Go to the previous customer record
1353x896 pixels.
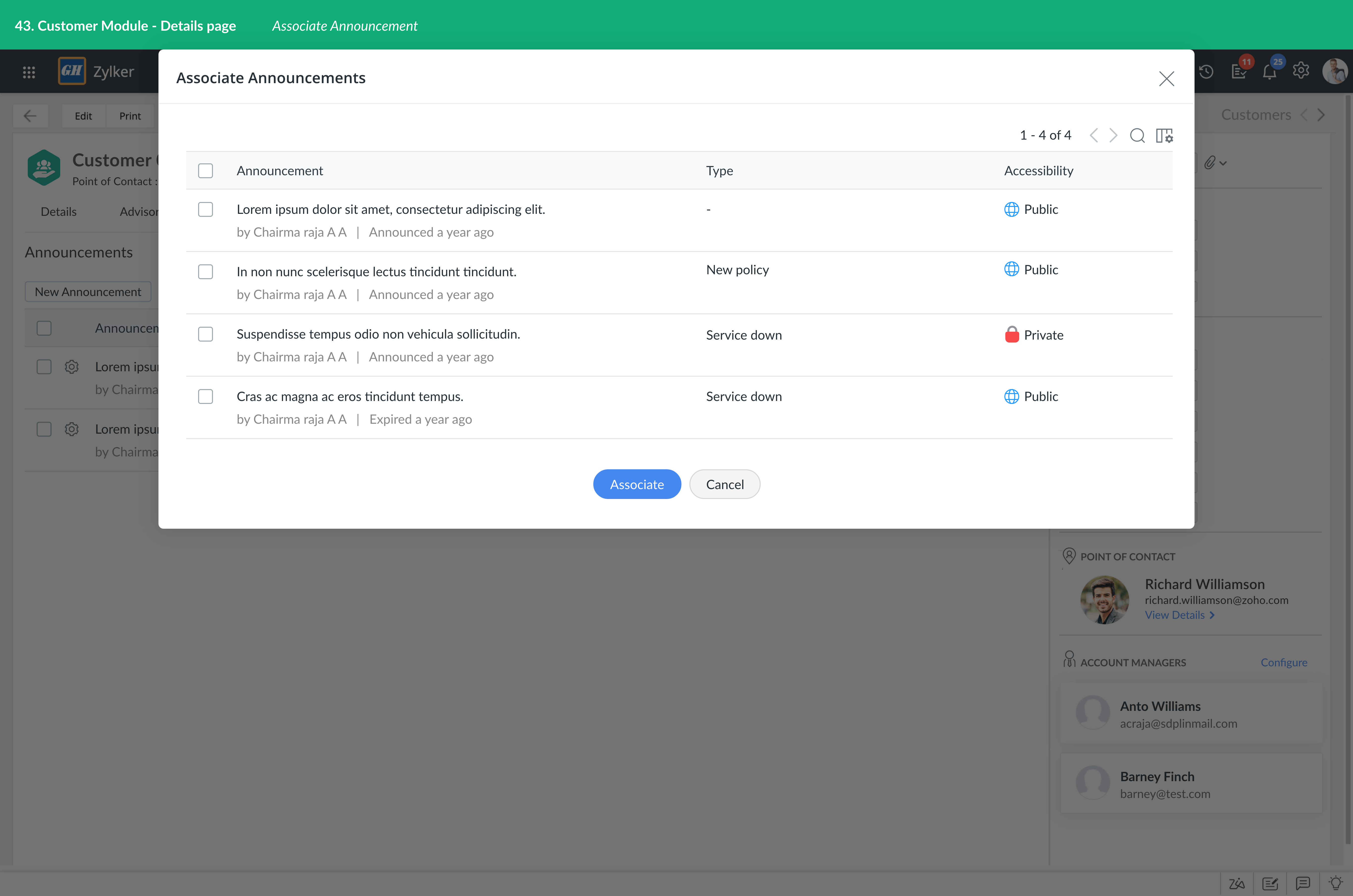(1304, 115)
